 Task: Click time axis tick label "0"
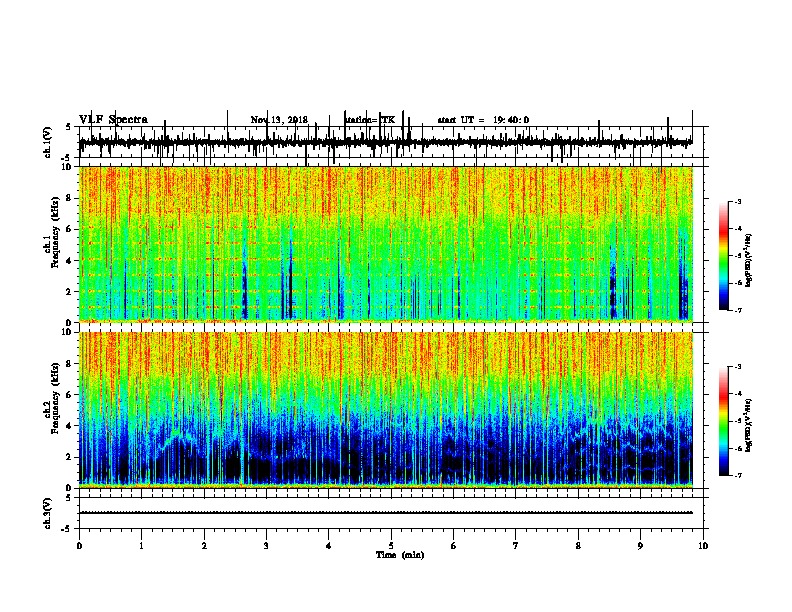click(x=79, y=546)
